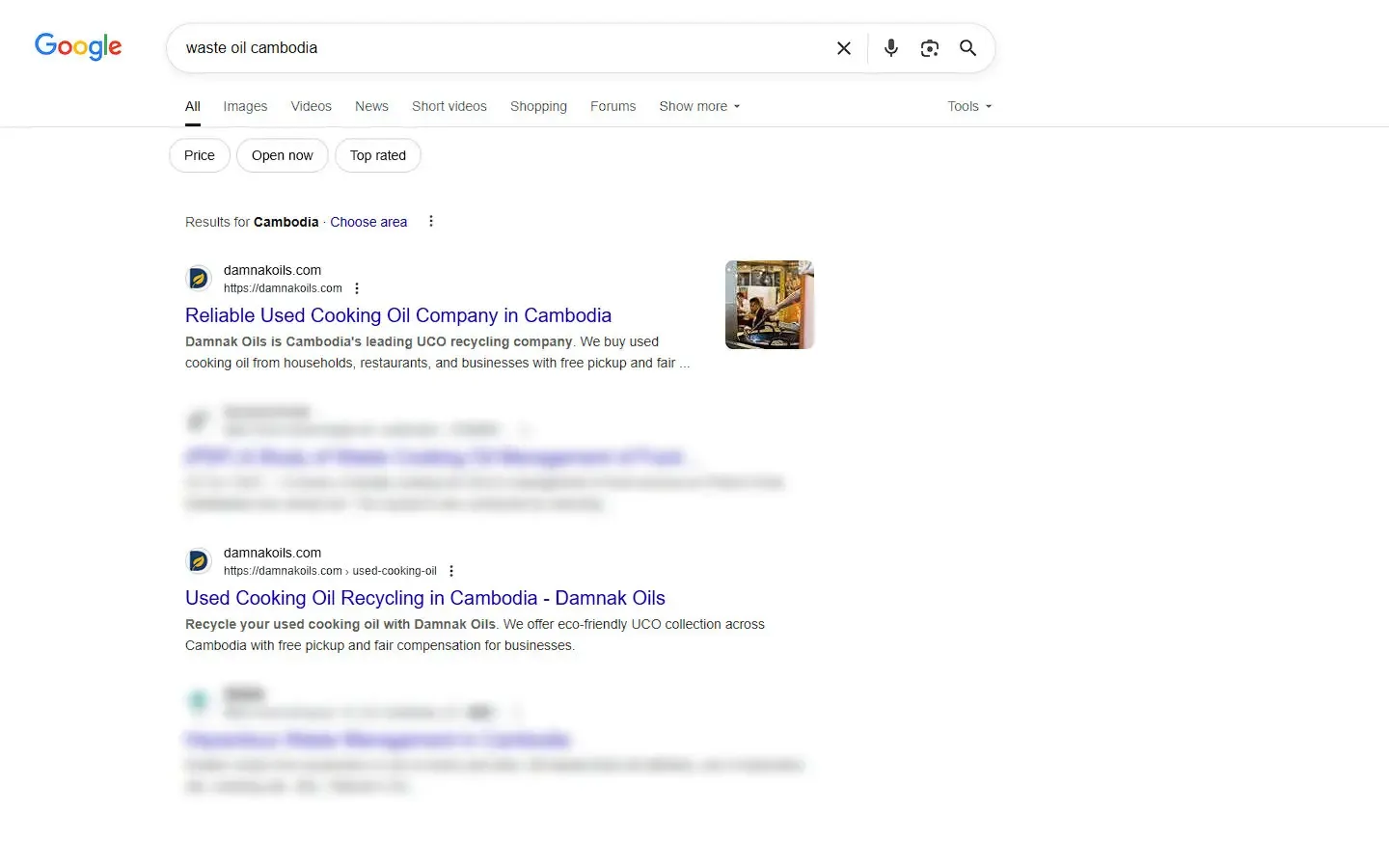
Task: Click the damnakoils.com favicon on the first result
Action: [198, 278]
